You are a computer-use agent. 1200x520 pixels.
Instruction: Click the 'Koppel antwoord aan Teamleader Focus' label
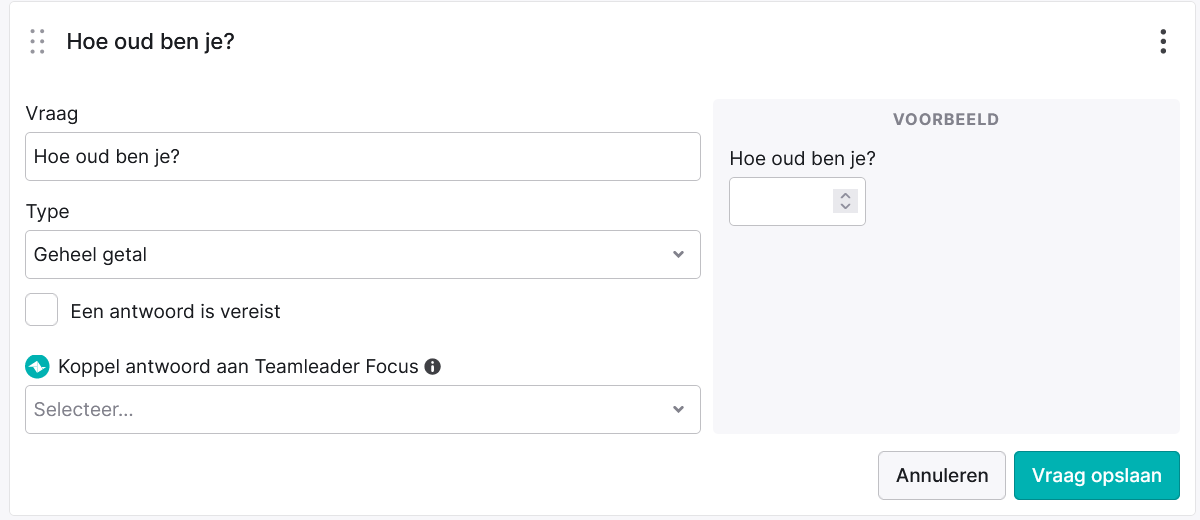click(239, 366)
